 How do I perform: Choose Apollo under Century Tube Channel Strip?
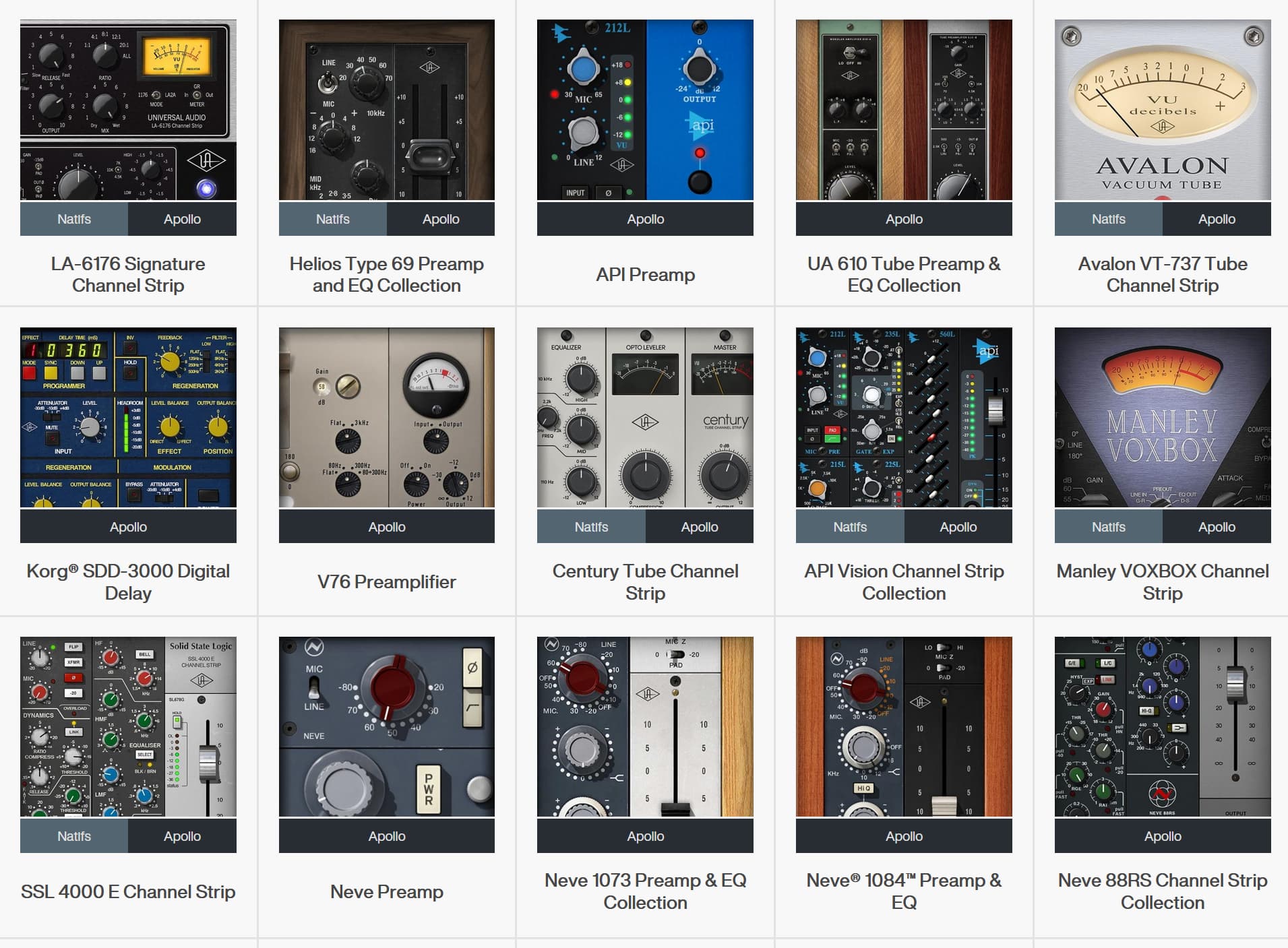pyautogui.click(x=700, y=527)
